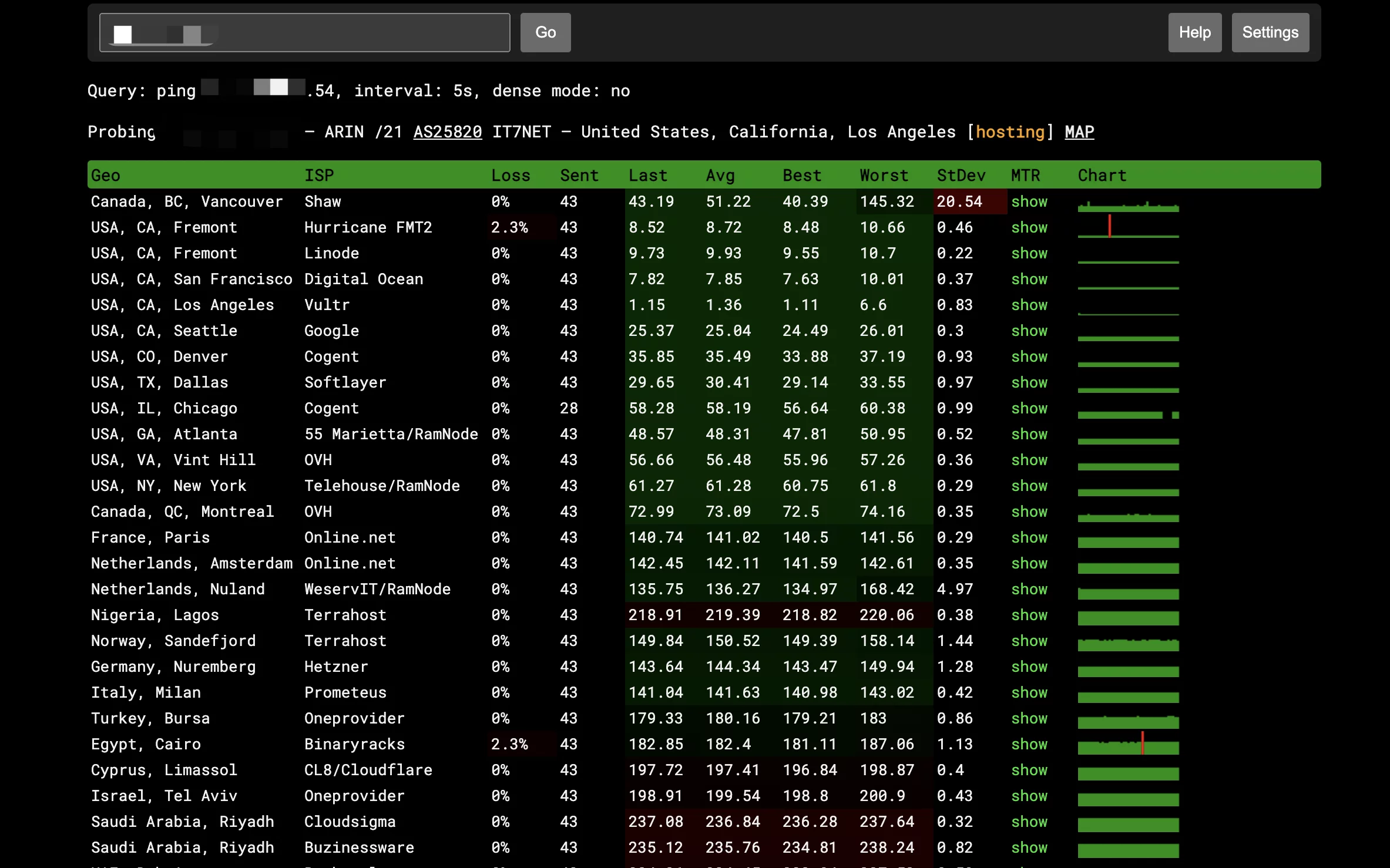
Task: Click the Chicago Cogent latency chart
Action: pyautogui.click(x=1127, y=413)
